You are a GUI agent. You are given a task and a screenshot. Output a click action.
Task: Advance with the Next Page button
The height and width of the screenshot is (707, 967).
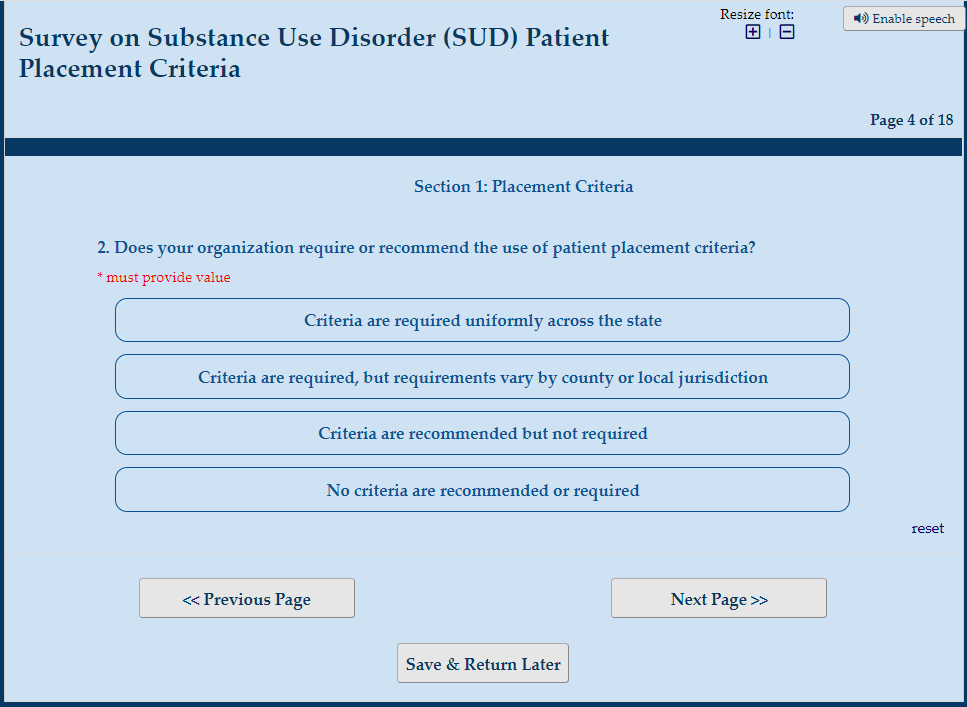718,598
